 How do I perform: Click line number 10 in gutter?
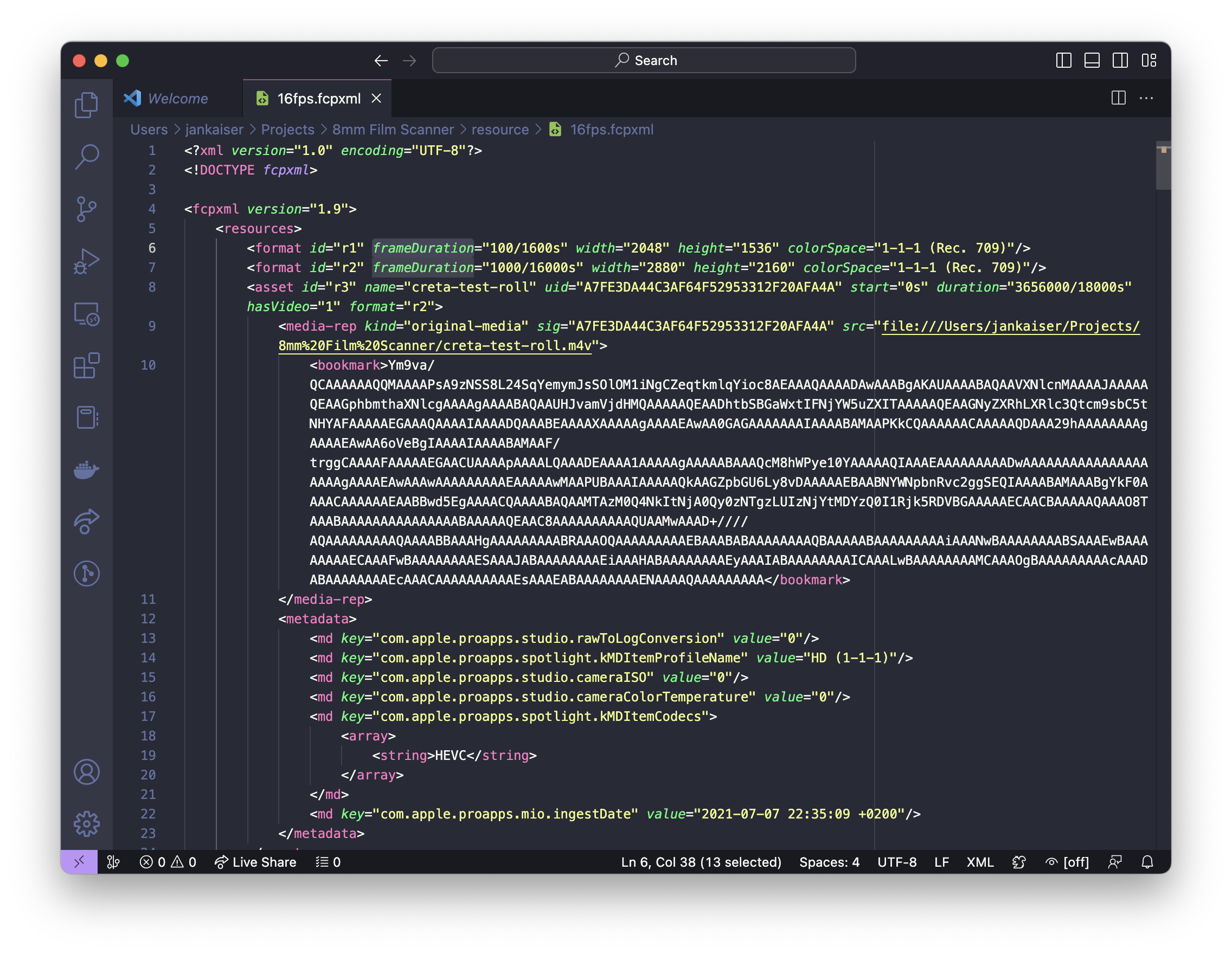[148, 365]
